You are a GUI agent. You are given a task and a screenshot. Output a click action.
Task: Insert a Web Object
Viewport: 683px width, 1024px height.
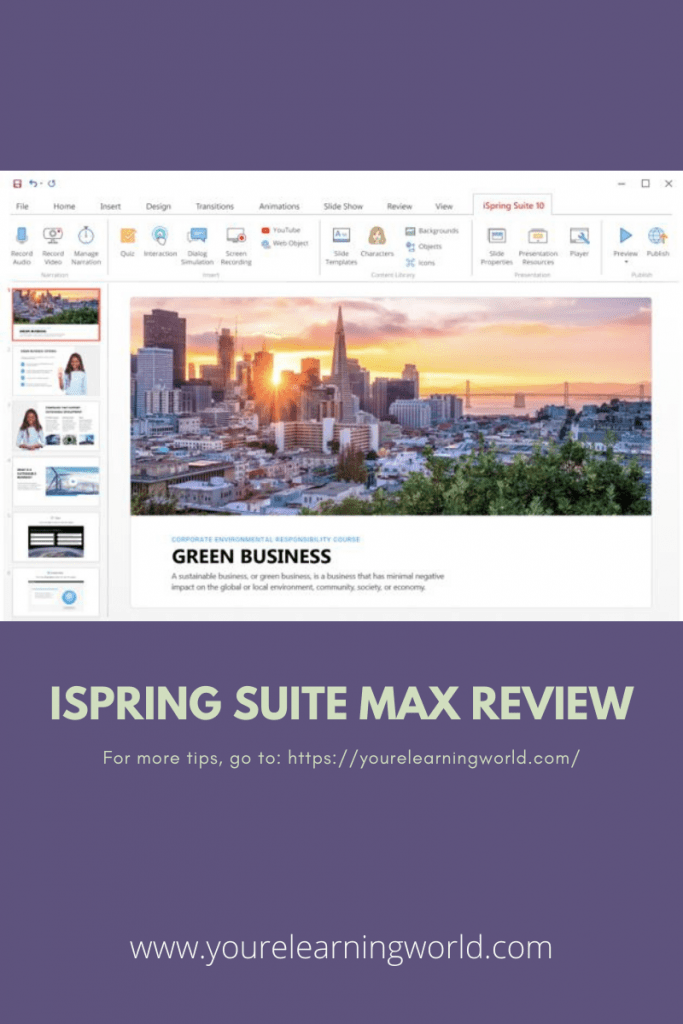[285, 244]
